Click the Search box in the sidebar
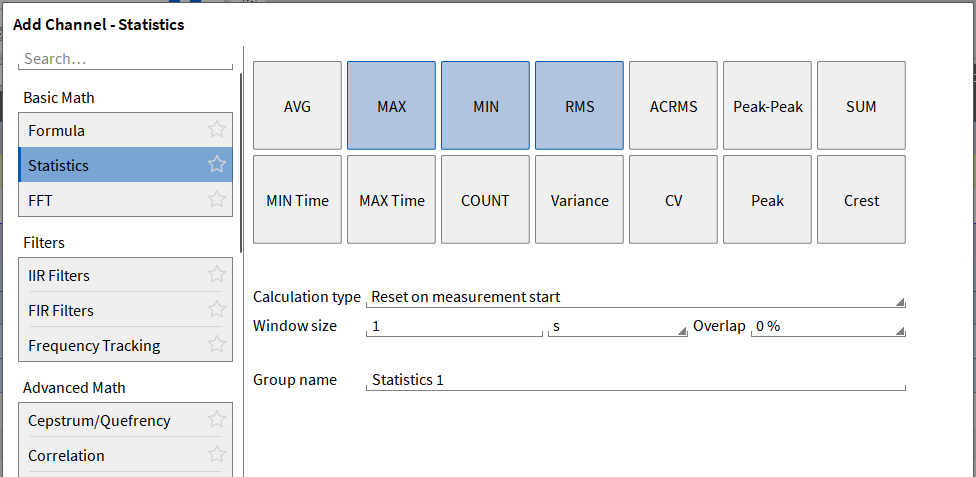This screenshot has width=976, height=477. pos(125,59)
